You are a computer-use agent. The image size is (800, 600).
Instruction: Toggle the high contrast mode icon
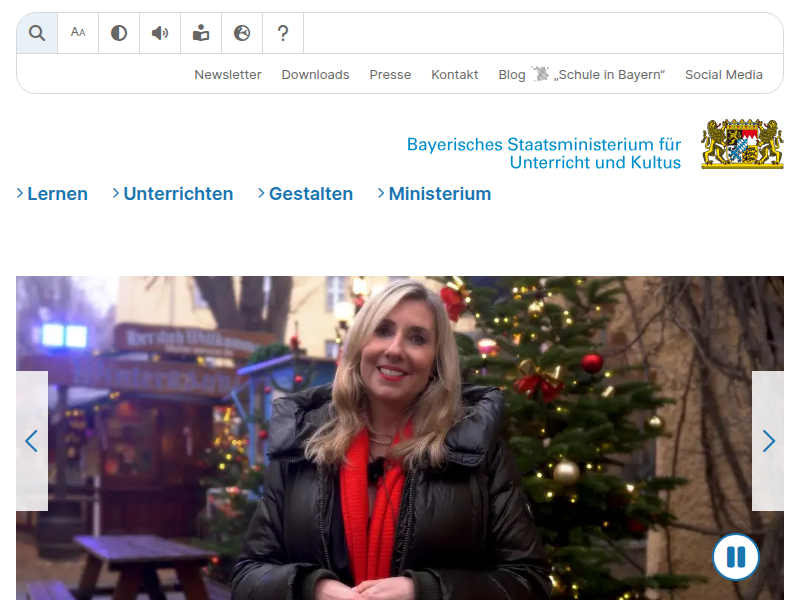pos(119,33)
